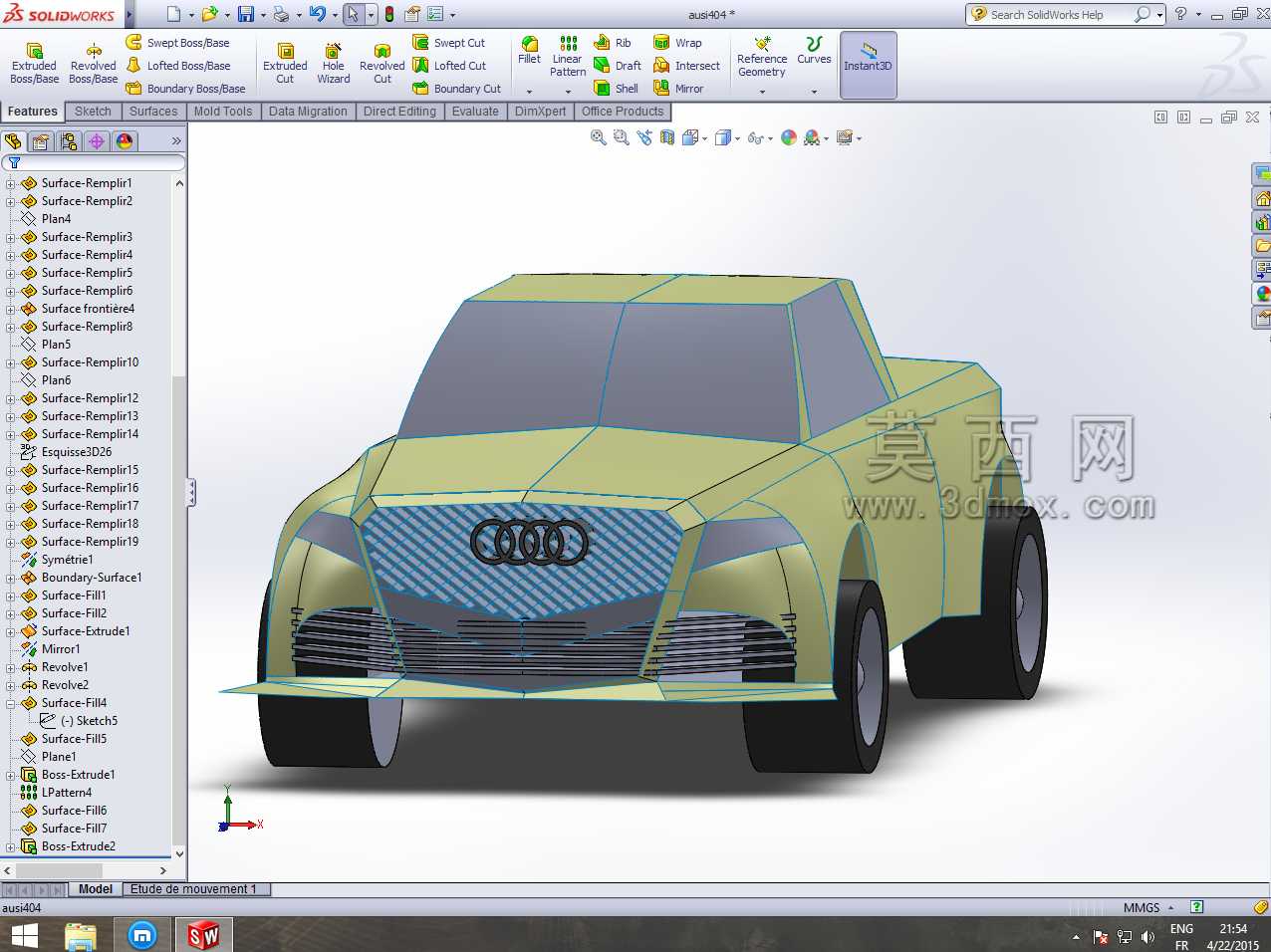This screenshot has width=1271, height=952.
Task: Toggle Instant3D mode
Action: pyautogui.click(x=869, y=65)
